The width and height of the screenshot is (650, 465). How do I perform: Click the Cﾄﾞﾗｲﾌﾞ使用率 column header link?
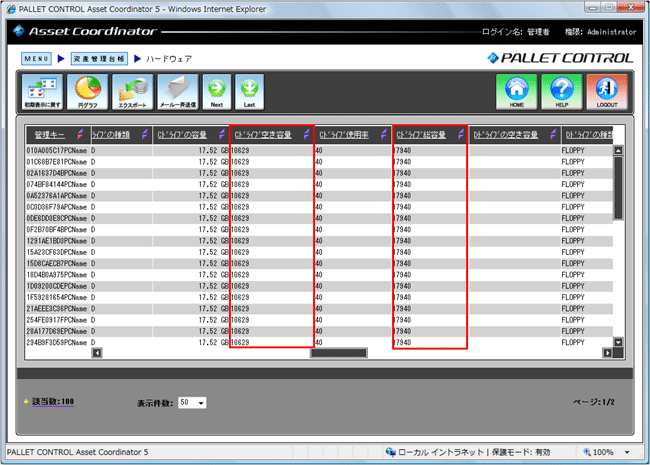click(x=344, y=135)
